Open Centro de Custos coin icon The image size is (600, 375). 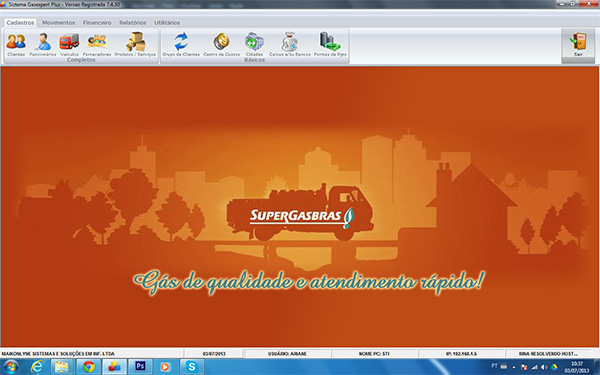(222, 44)
